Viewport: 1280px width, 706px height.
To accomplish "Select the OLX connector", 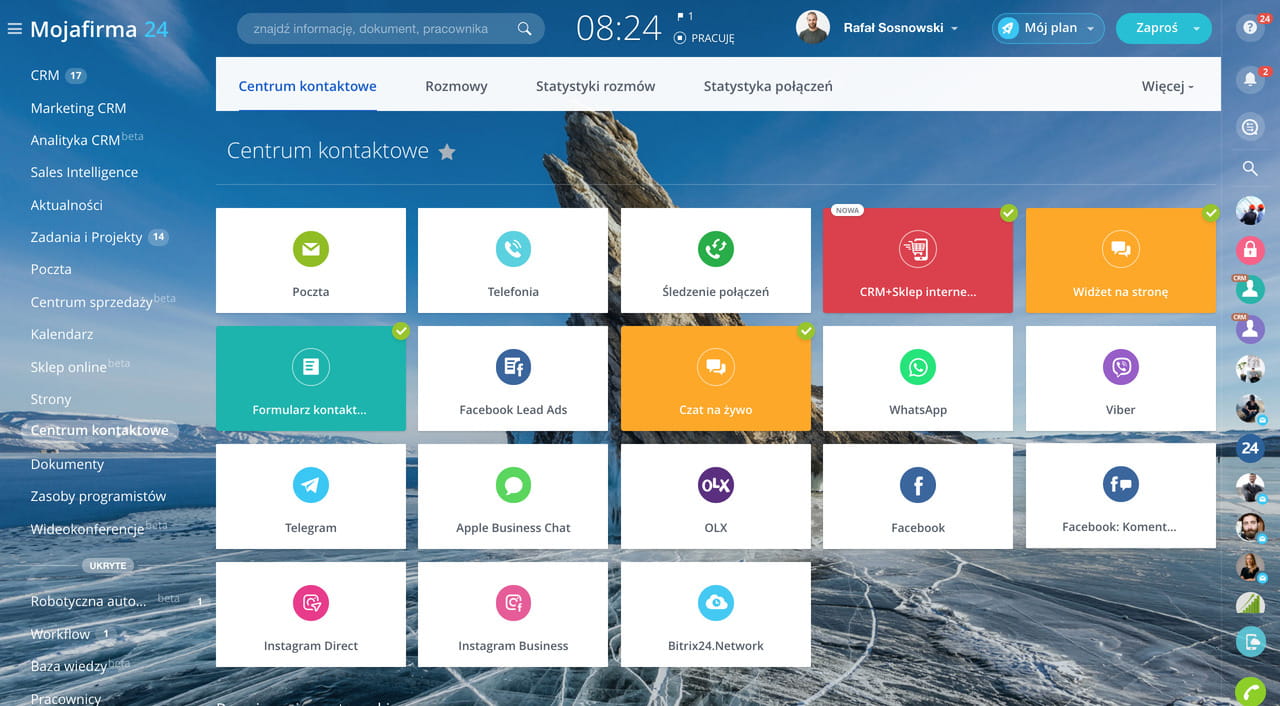I will click(715, 496).
